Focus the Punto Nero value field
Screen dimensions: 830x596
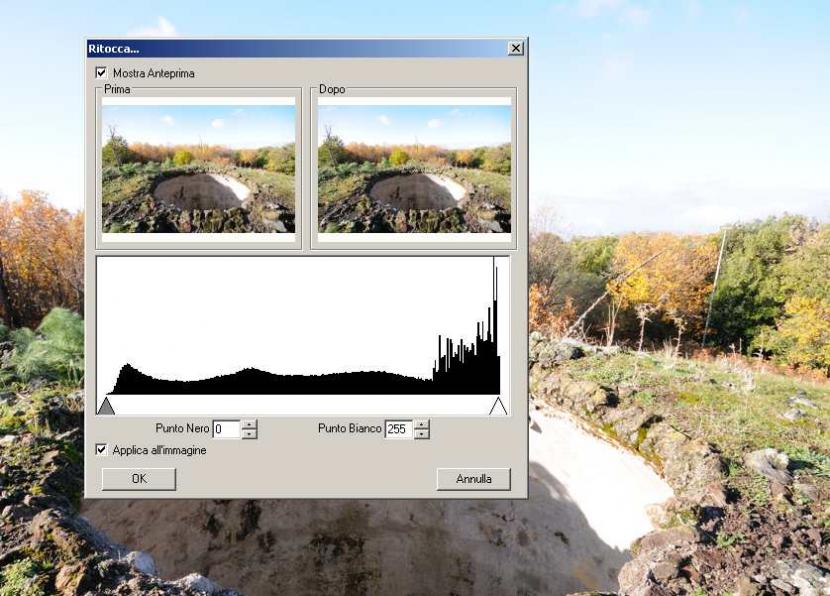(x=225, y=429)
